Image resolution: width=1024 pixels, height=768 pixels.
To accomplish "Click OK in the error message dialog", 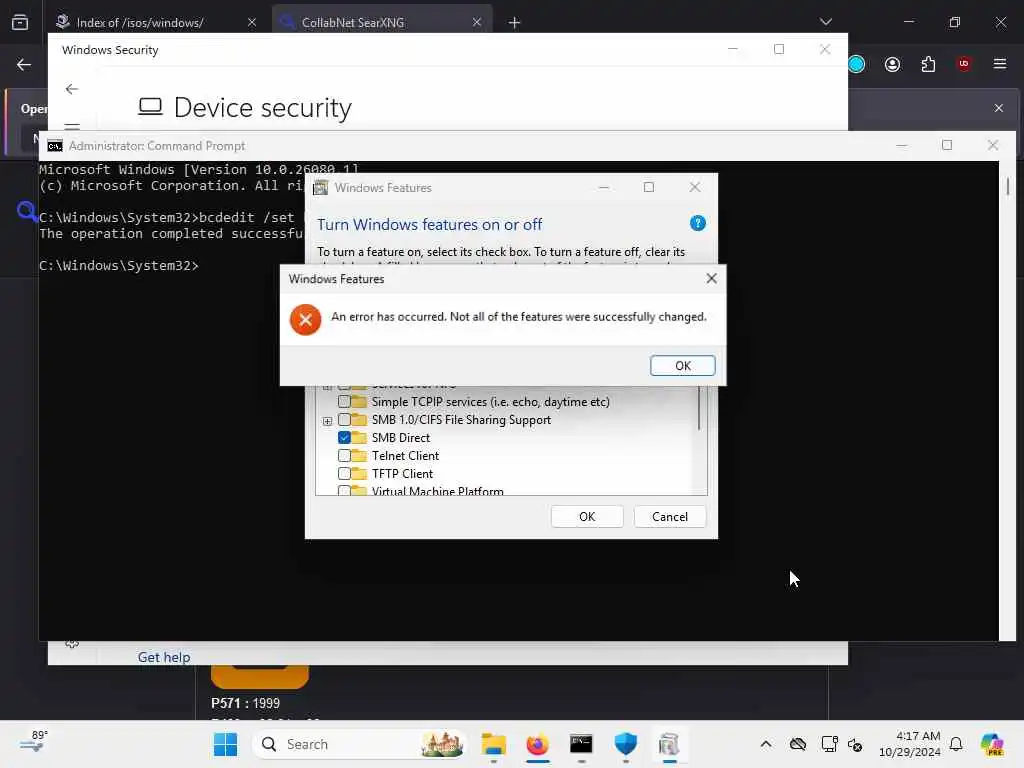I will [x=682, y=366].
